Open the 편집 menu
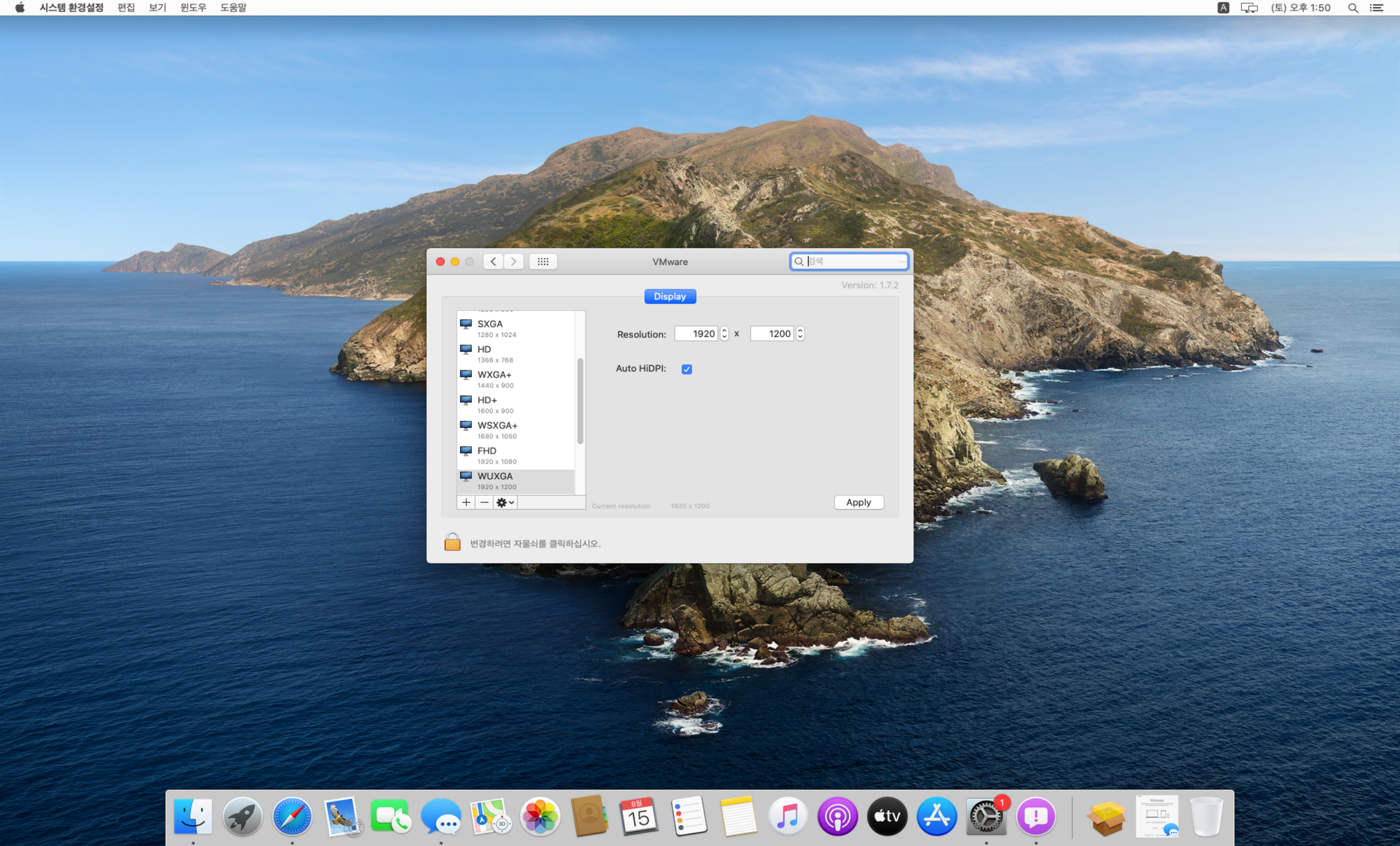1400x846 pixels. pos(126,7)
